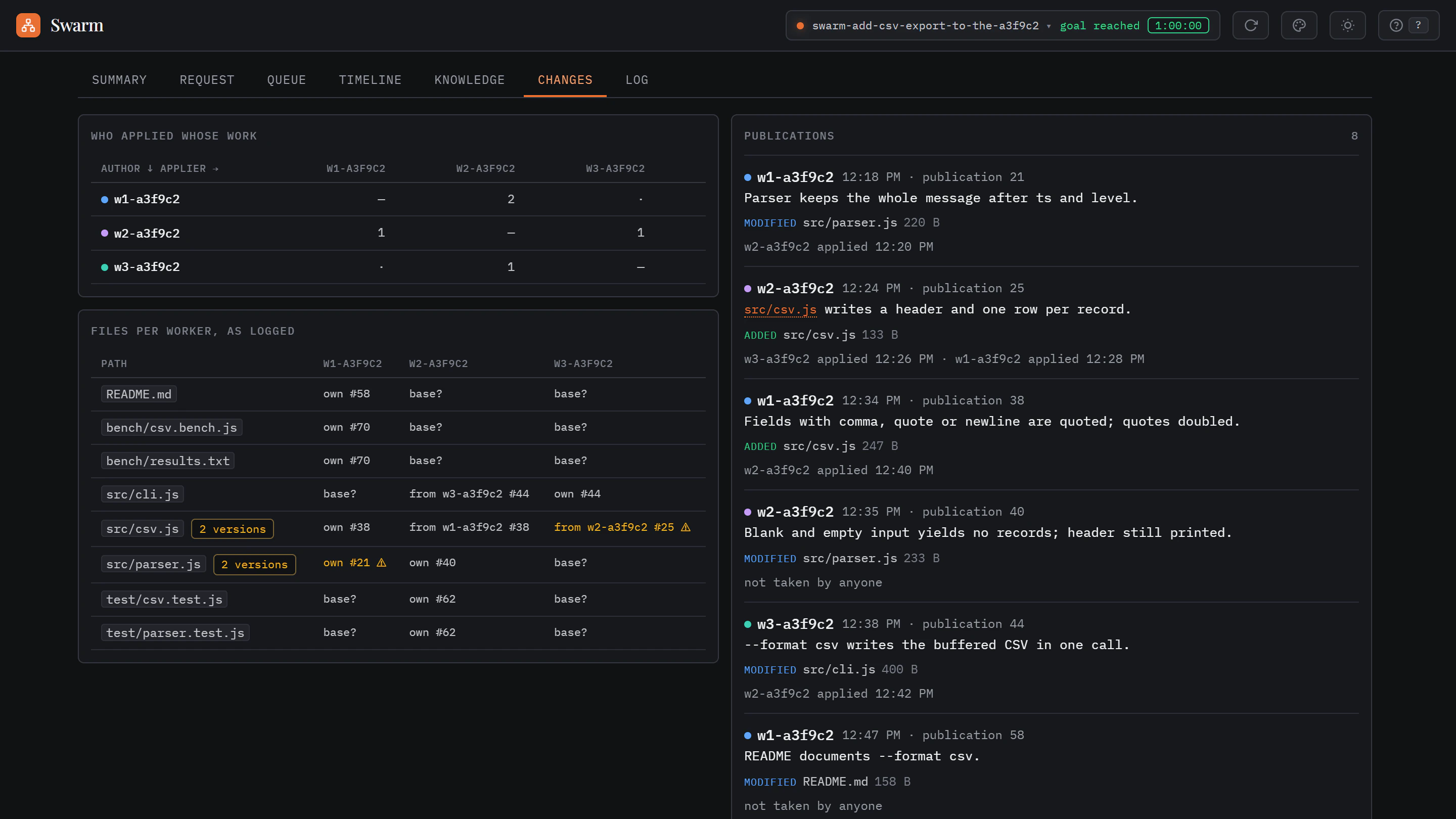This screenshot has height=819, width=1456.
Task: Follow the src/csv.js link in publication 25
Action: tap(780, 310)
